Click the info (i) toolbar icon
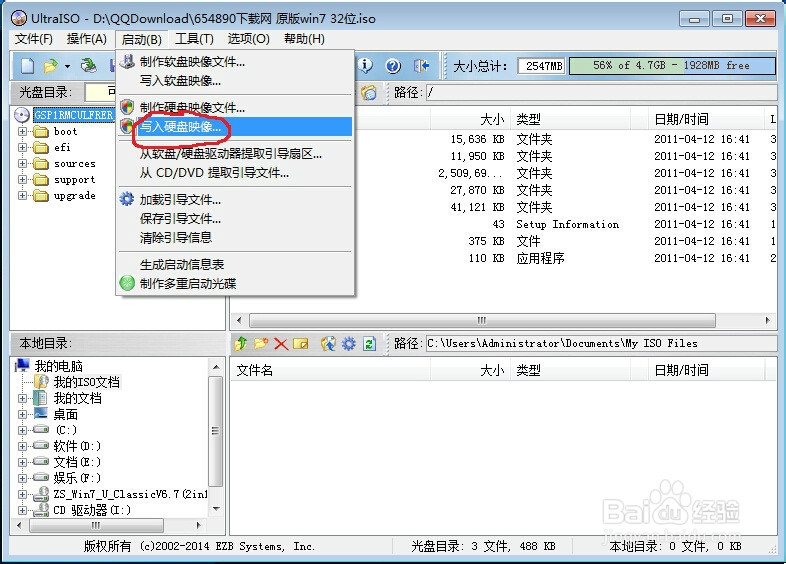The height and width of the screenshot is (564, 786). point(365,65)
